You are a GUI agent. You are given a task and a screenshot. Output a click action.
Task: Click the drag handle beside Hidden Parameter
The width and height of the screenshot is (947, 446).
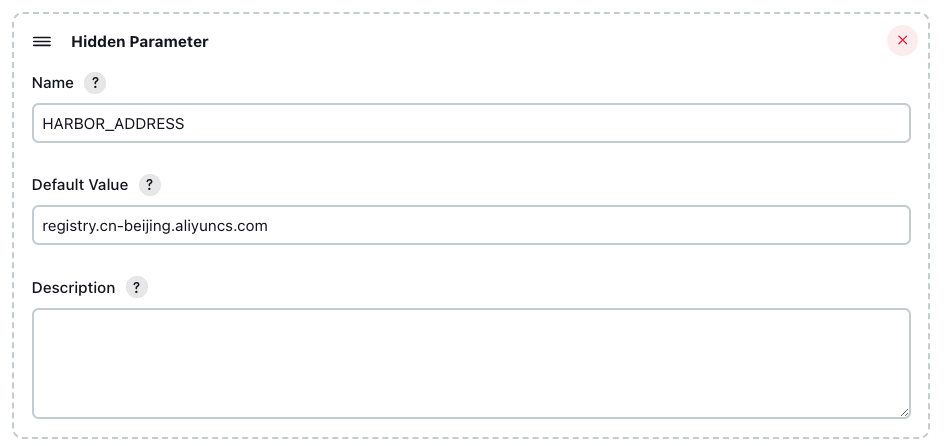pyautogui.click(x=42, y=42)
